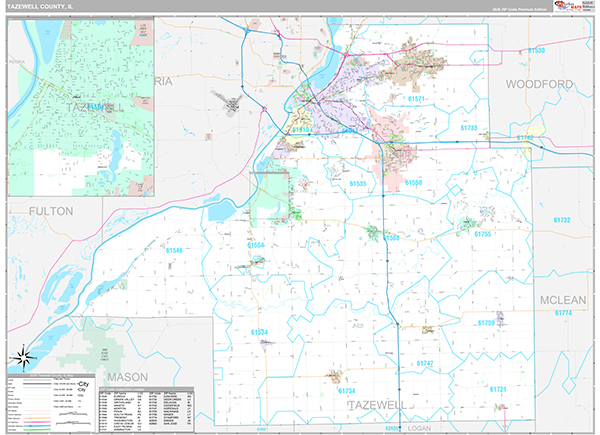This screenshot has width=600, height=435.
Task: Click the ZIP code index table
Action: click(146, 410)
